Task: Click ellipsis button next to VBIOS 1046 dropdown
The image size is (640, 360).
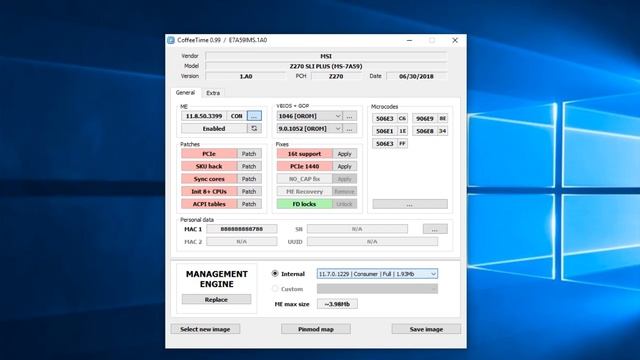Action: [349, 116]
